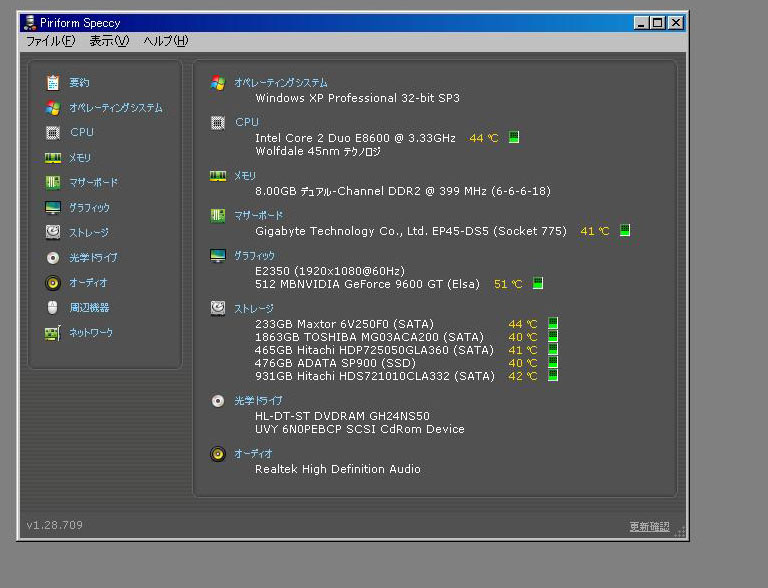
Task: Select the CPU sidebar entry
Action: click(x=82, y=132)
